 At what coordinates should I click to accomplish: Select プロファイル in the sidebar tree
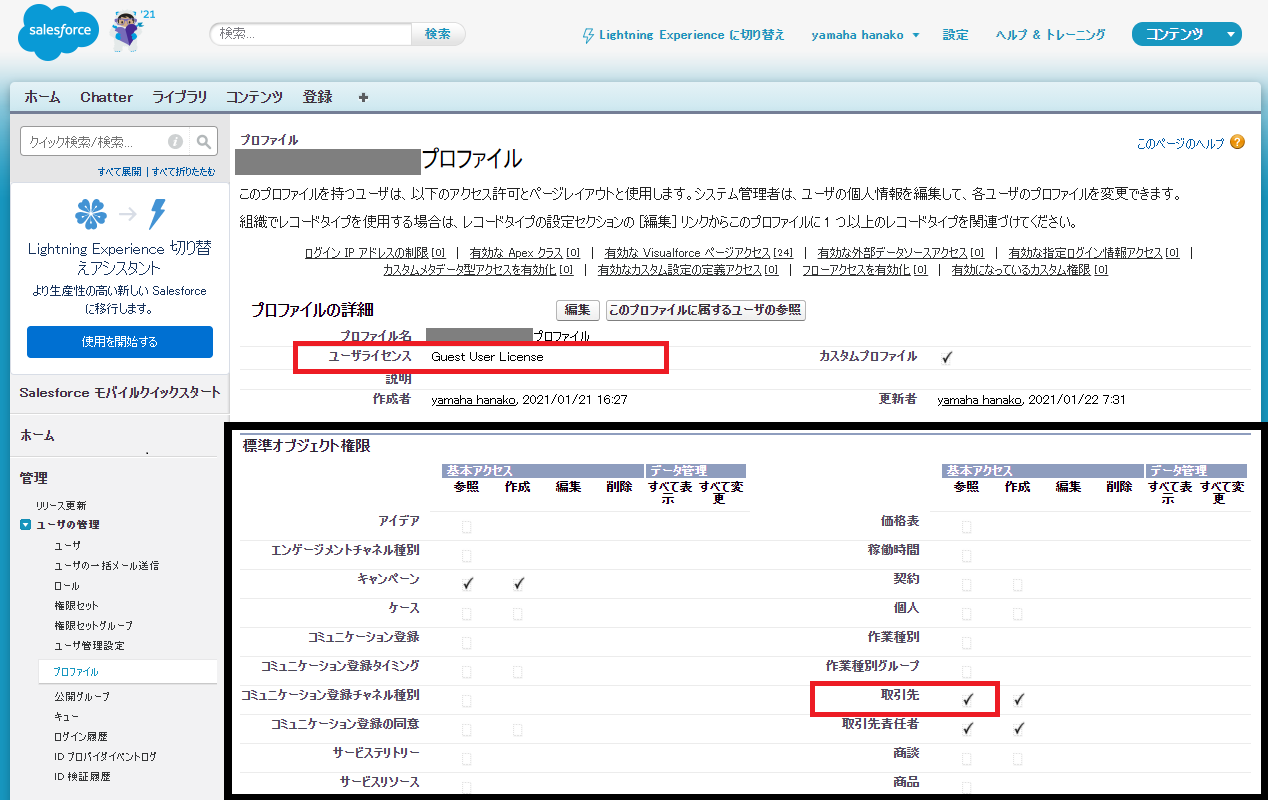pos(76,672)
